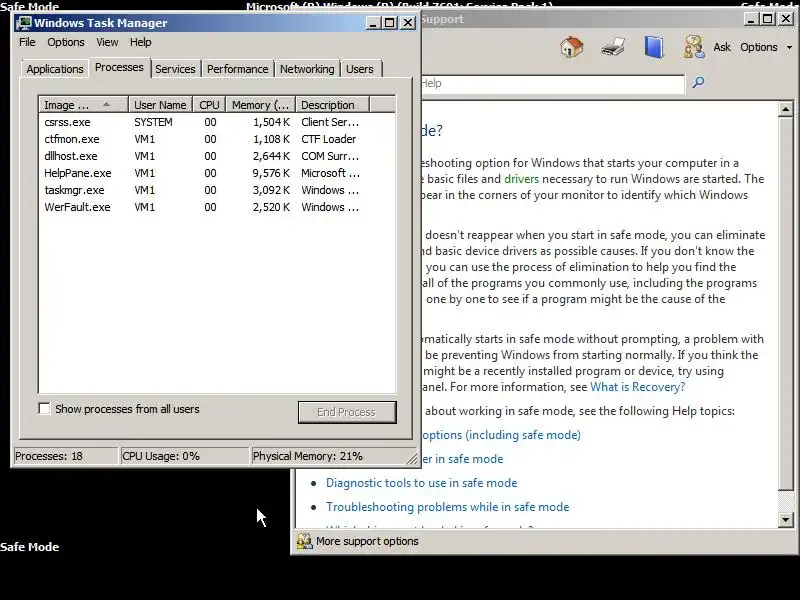
Task: Click Task Manager title bar icon
Action: pos(23,23)
